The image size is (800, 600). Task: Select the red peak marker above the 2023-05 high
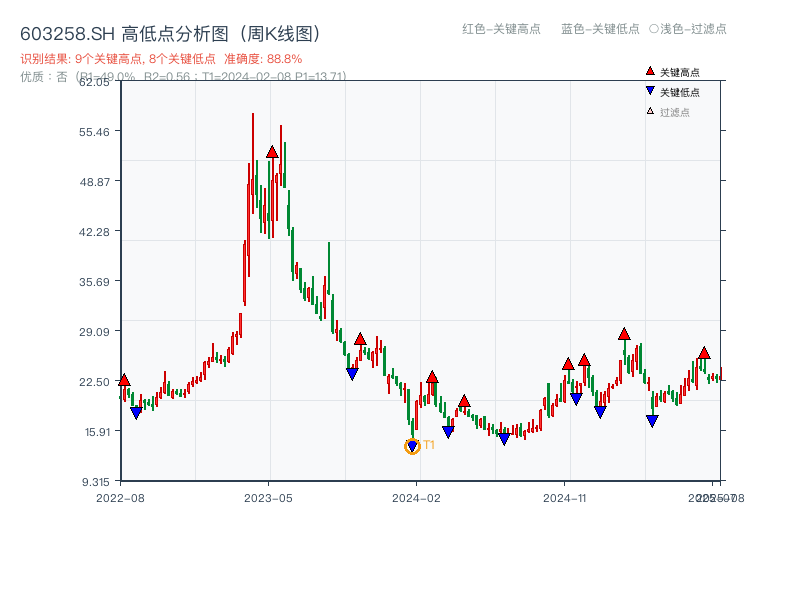271,152
